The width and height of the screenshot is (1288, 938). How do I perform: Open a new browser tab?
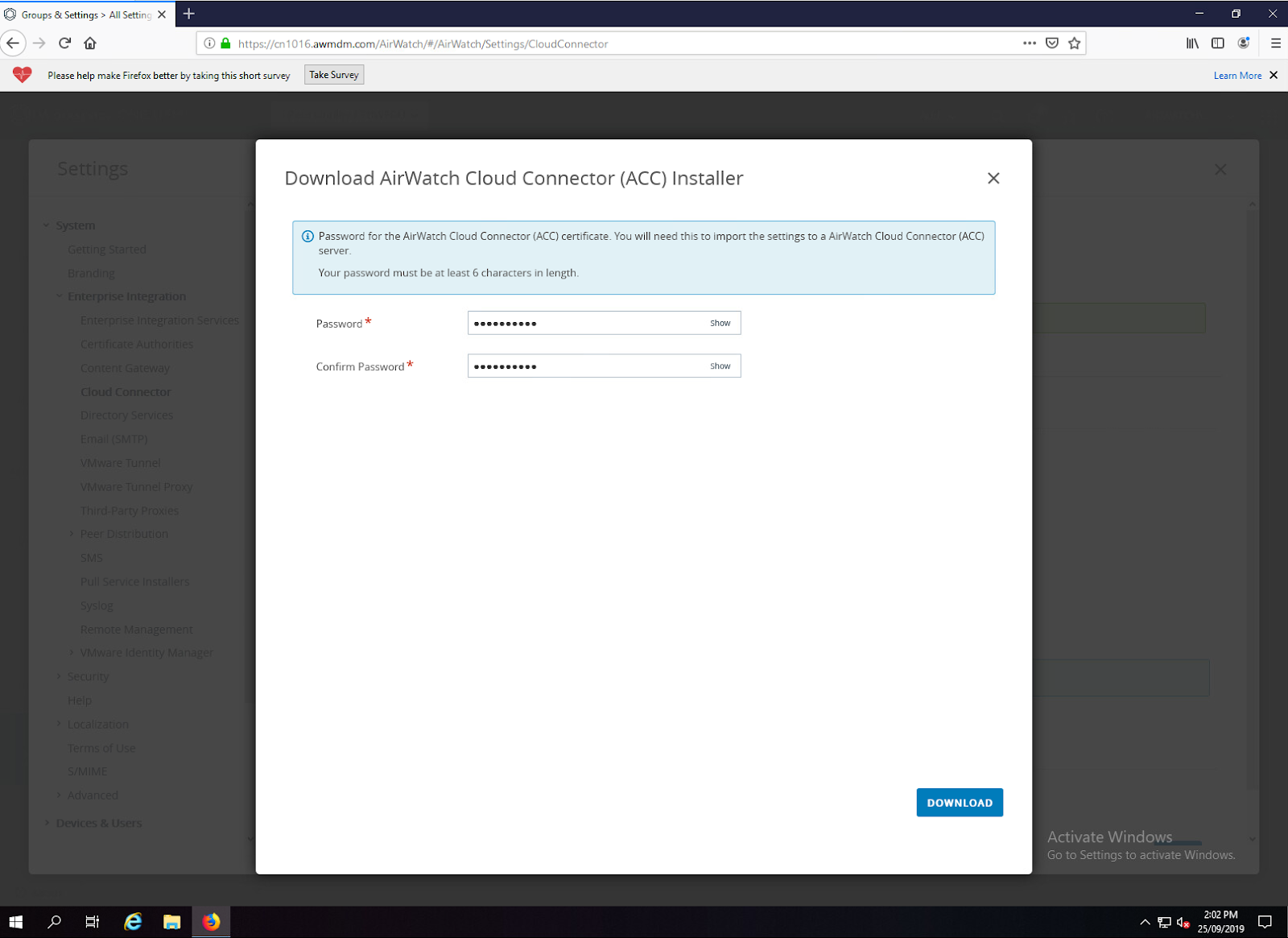(189, 14)
